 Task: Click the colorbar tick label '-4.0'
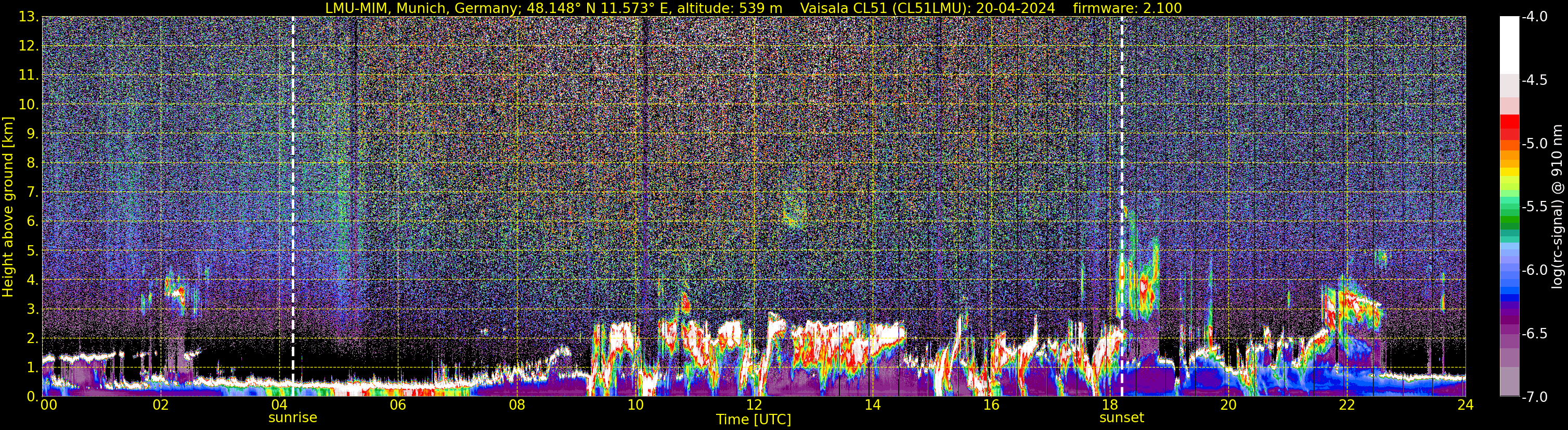point(1534,17)
